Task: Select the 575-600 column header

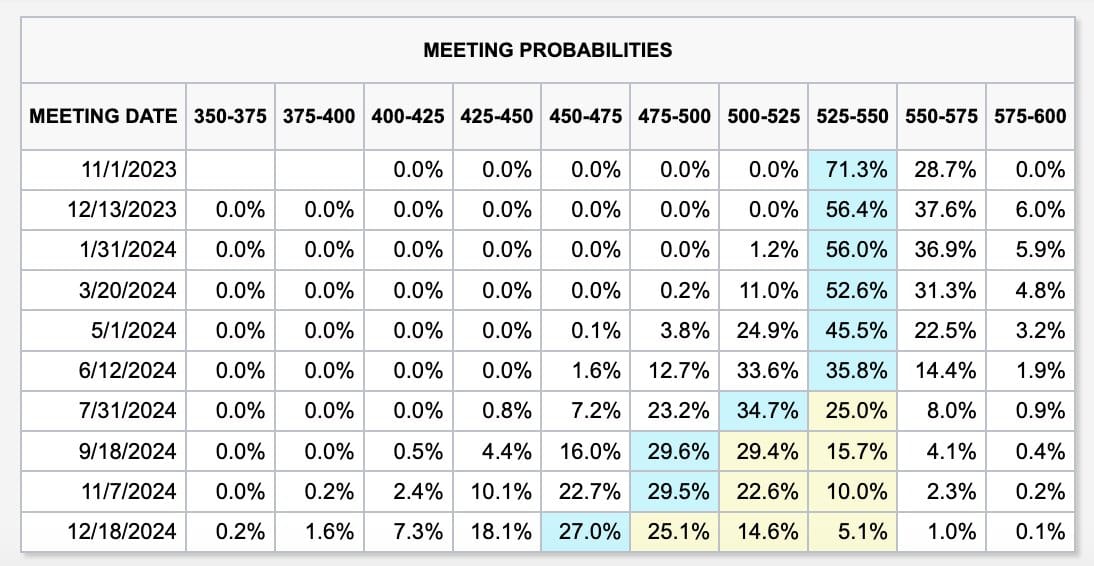Action: click(1030, 116)
